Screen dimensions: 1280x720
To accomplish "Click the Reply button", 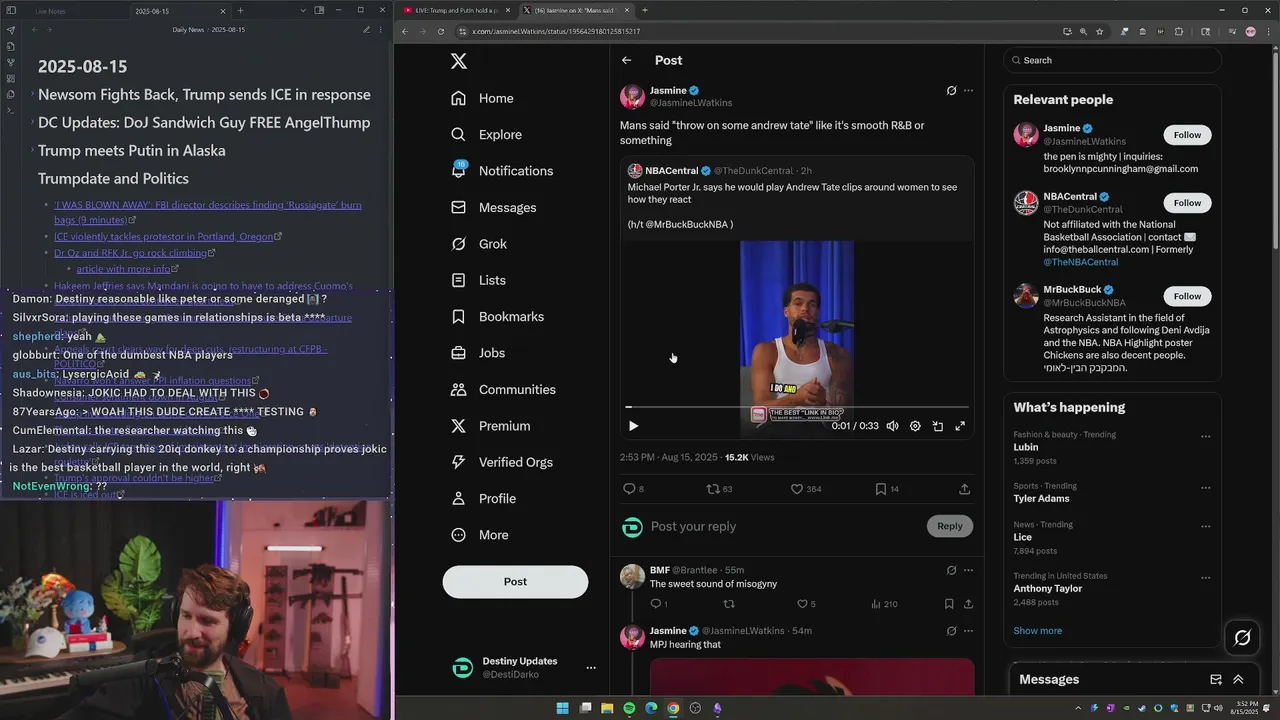I will coord(950,526).
